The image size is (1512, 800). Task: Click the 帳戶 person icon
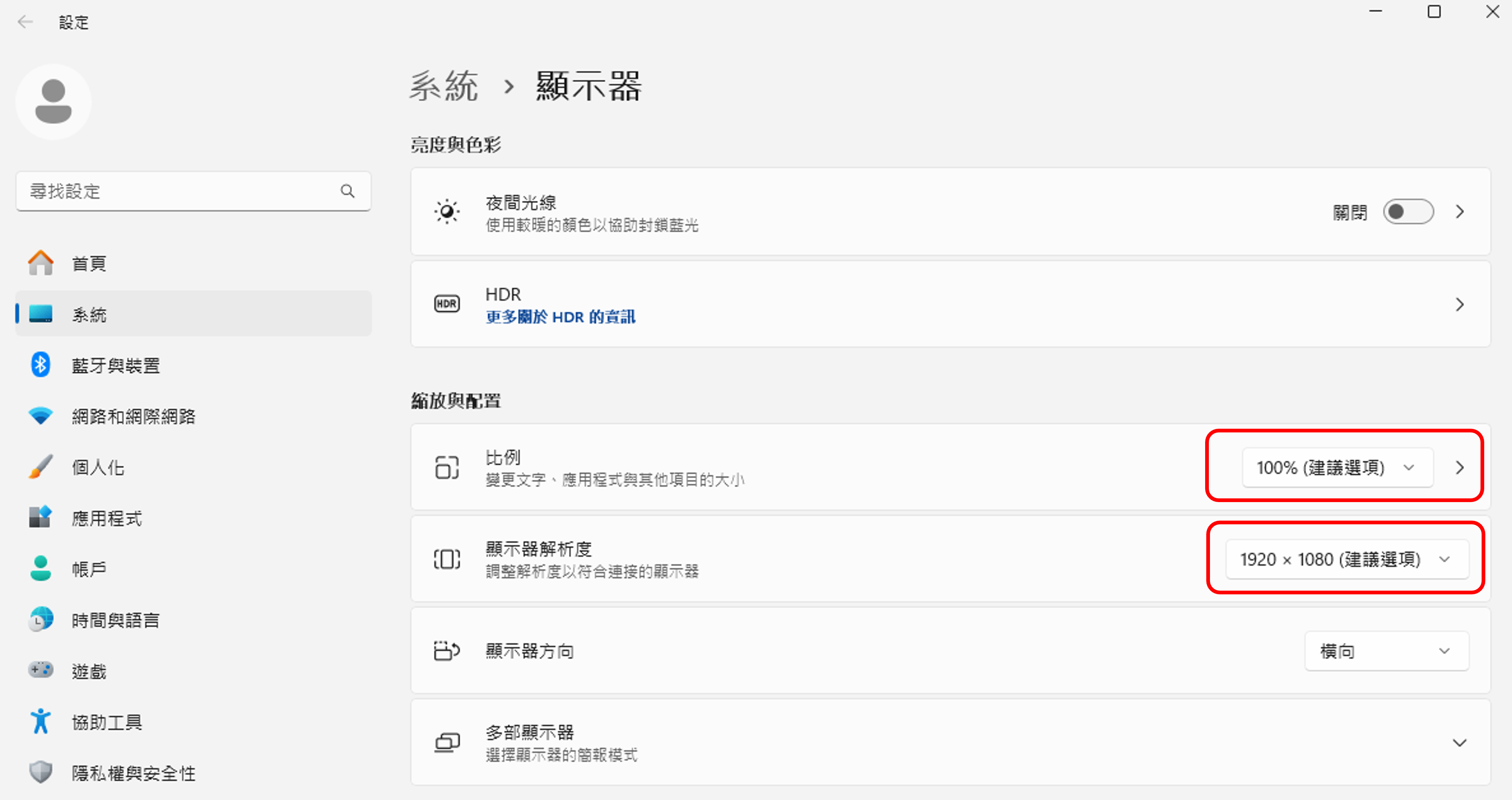click(x=40, y=568)
